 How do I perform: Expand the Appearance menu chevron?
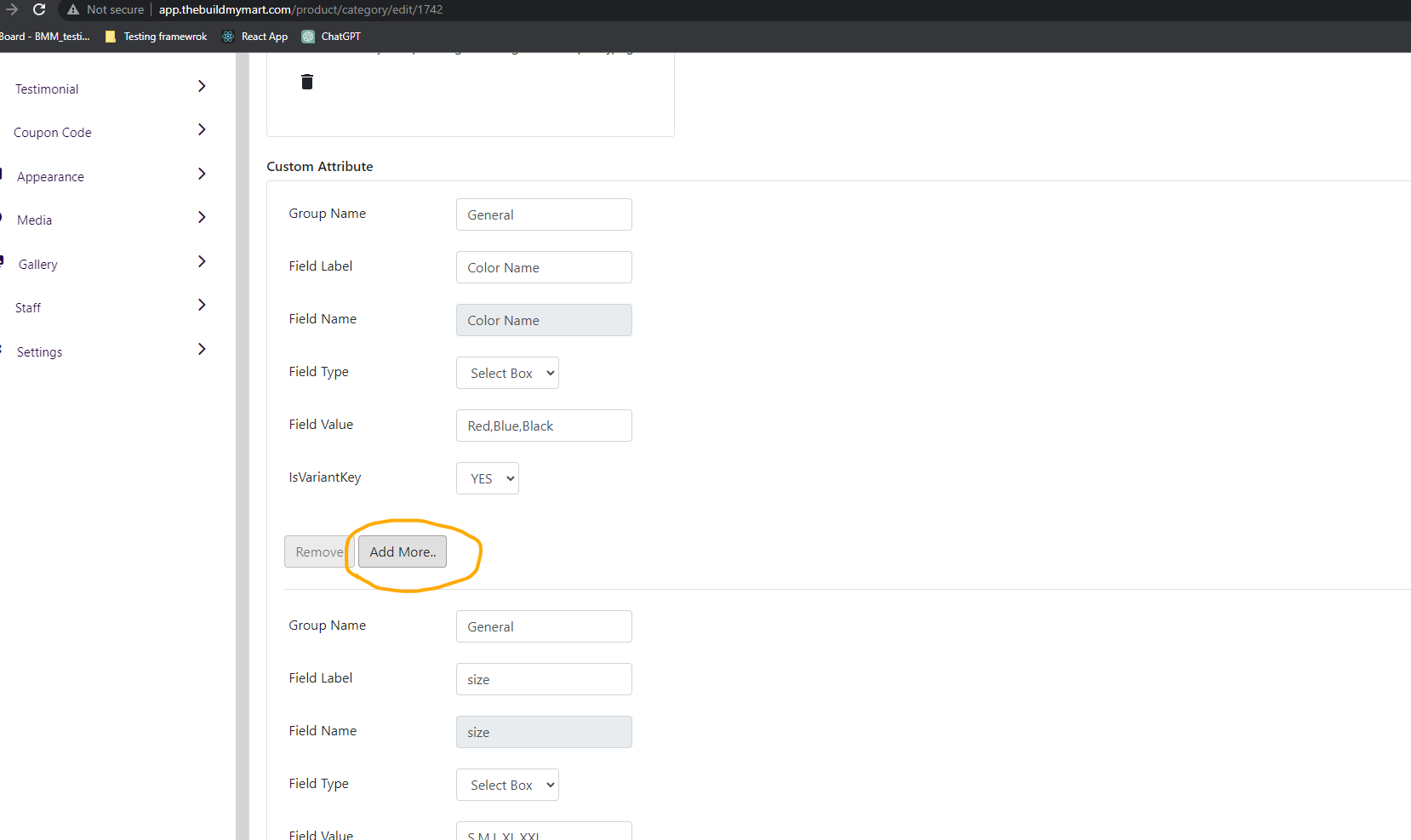click(202, 174)
